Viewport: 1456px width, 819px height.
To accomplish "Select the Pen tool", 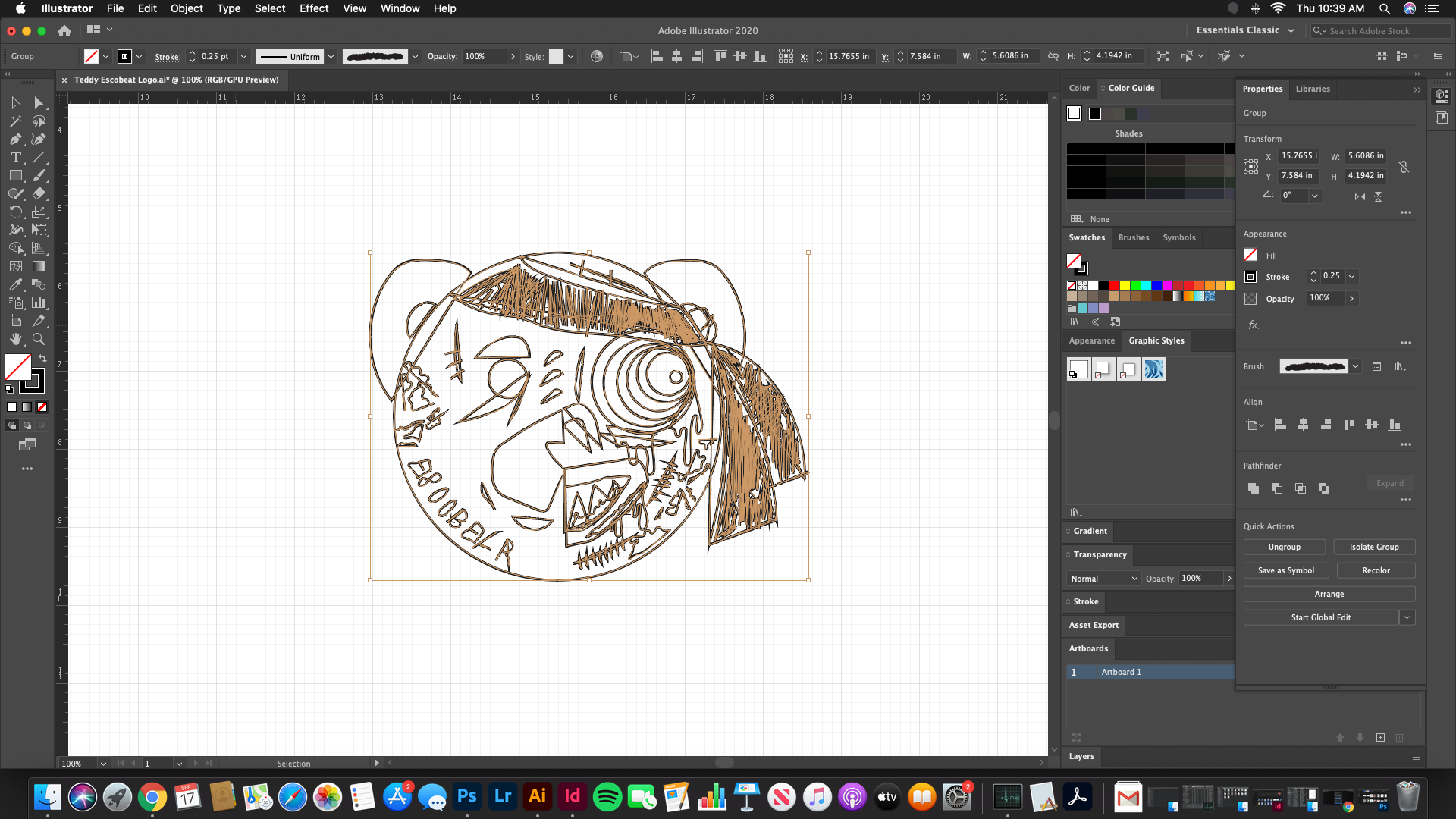I will pos(15,139).
